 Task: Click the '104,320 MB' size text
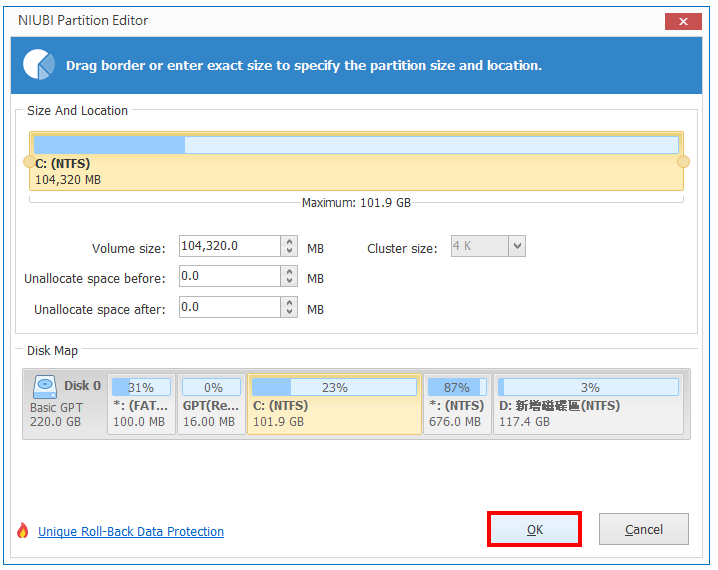click(68, 180)
